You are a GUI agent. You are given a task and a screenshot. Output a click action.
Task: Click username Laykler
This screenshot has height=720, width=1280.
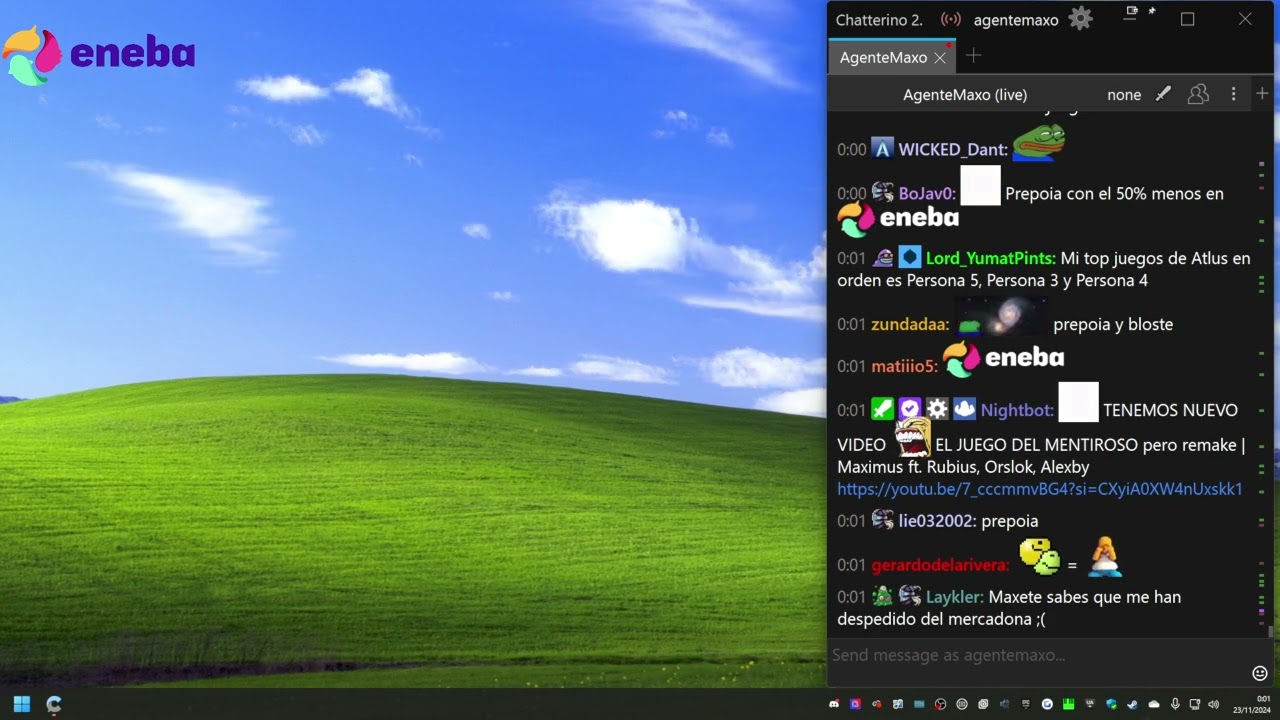[955, 597]
